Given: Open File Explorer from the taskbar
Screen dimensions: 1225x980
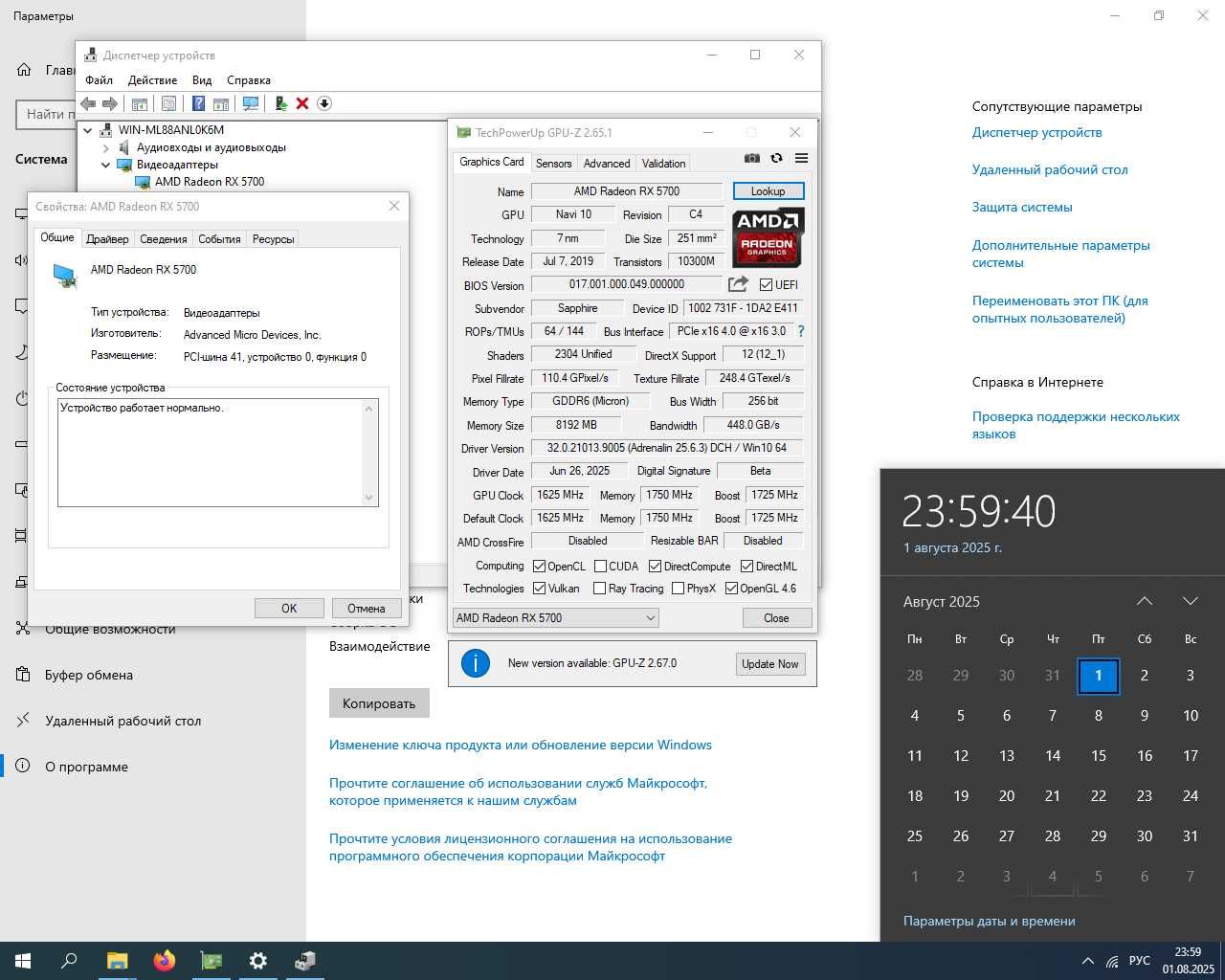Looking at the screenshot, I should click(117, 961).
